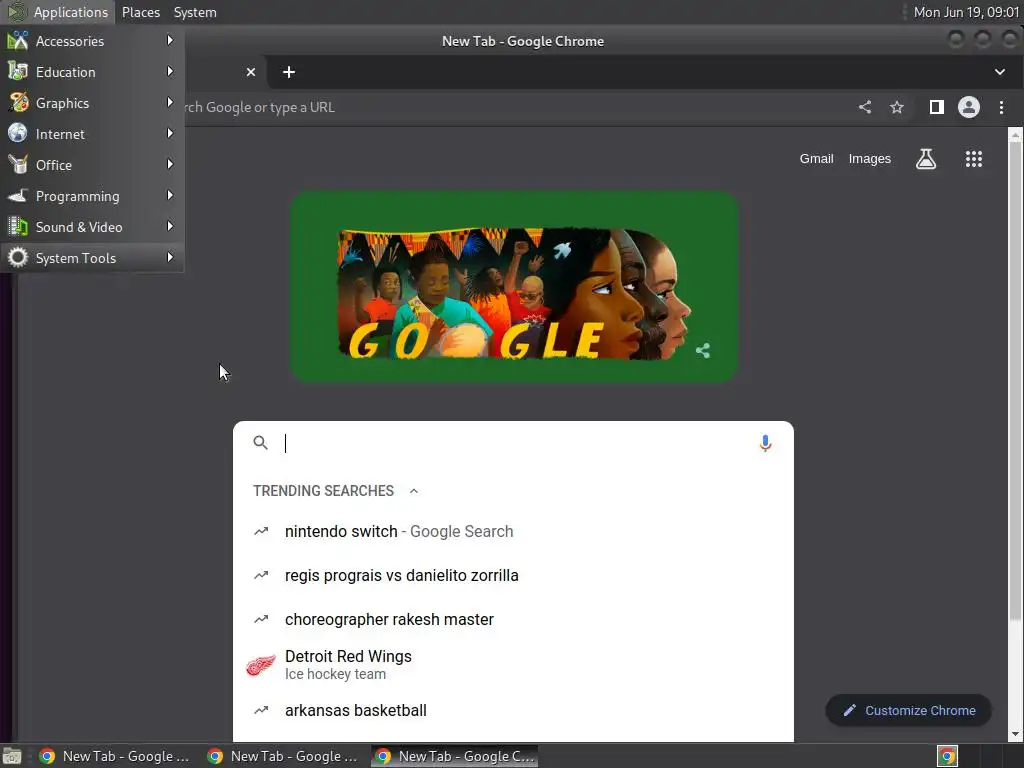The image size is (1024, 768).
Task: Click the Sound & Video icon
Action: click(x=18, y=227)
